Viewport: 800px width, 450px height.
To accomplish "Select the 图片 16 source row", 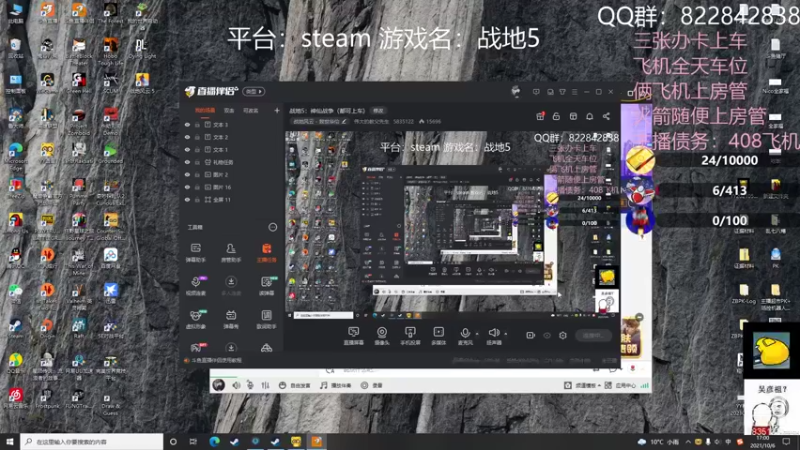I will [232, 187].
